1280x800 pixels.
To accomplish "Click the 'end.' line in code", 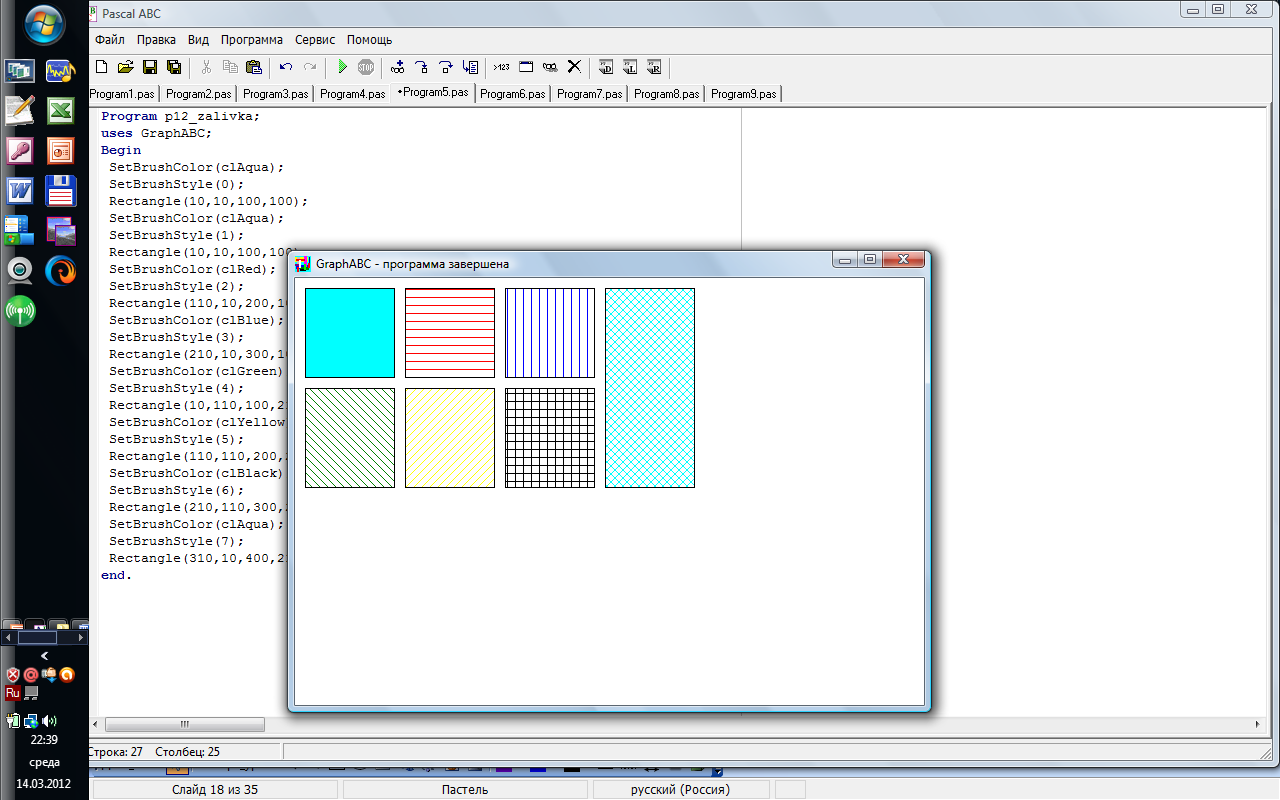I will click(x=116, y=576).
